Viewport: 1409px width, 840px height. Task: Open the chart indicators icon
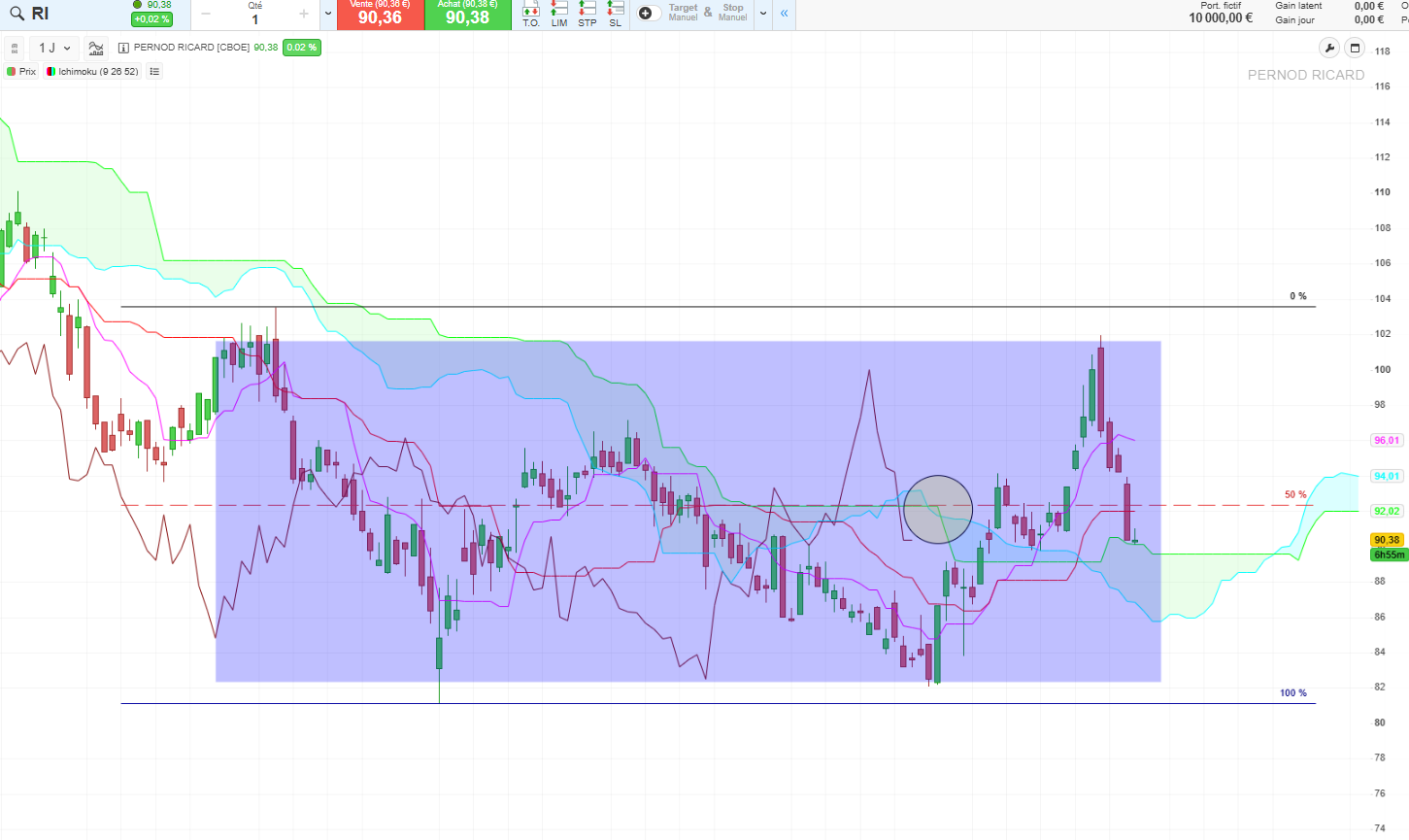pyautogui.click(x=95, y=48)
